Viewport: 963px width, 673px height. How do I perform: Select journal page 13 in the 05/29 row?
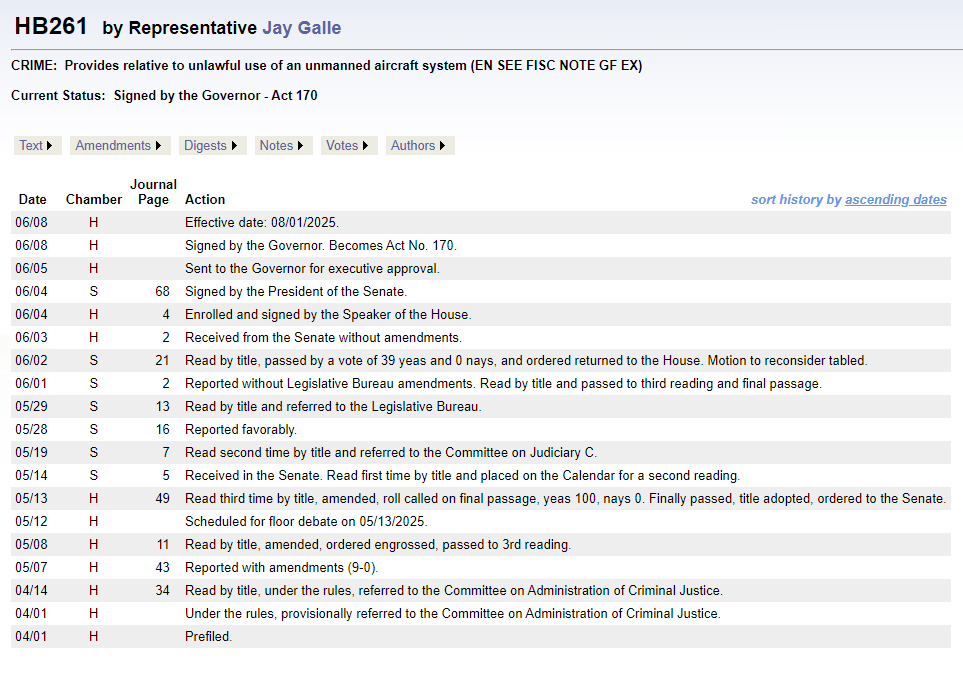click(162, 407)
